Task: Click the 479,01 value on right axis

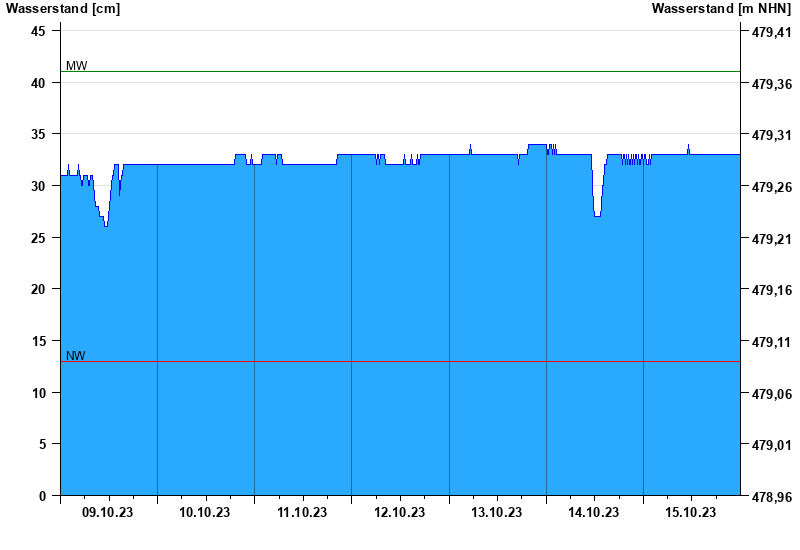Action: click(772, 445)
